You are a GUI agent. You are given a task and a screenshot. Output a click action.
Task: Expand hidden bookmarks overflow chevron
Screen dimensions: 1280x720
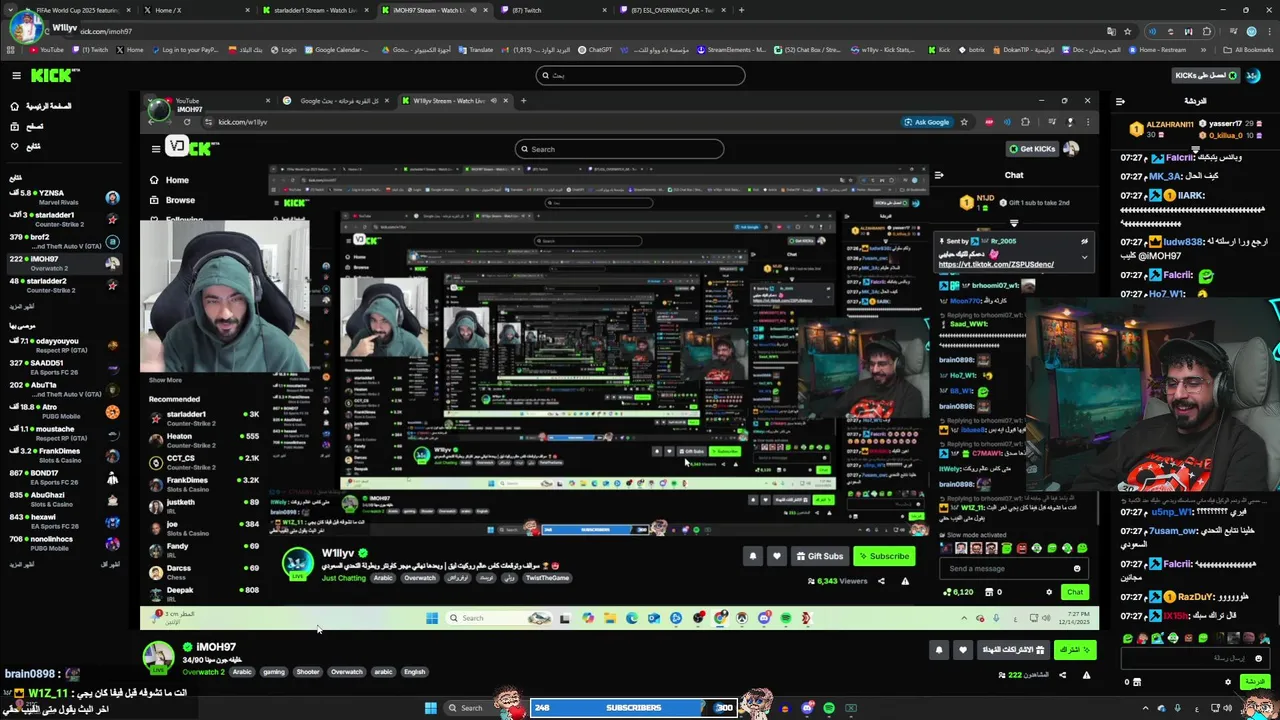click(x=1204, y=49)
